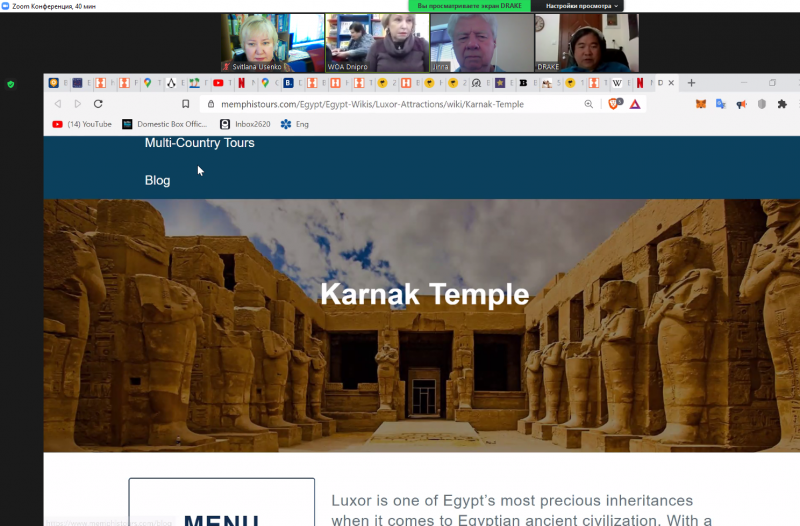
Task: Click the MENU box heading
Action: click(221, 519)
